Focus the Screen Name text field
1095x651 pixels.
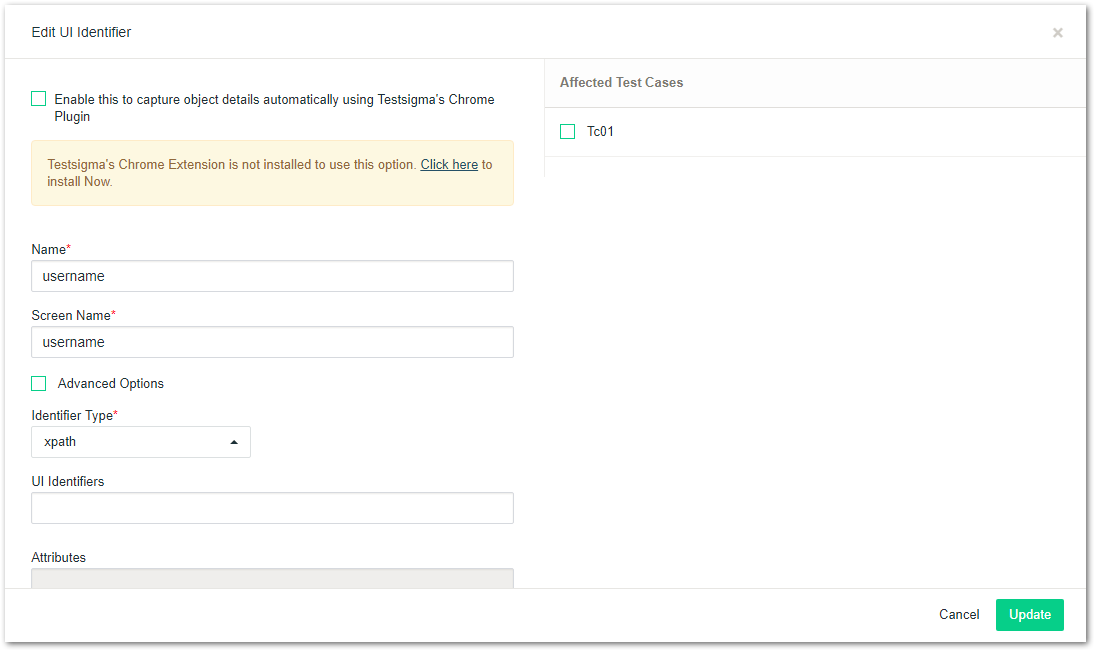[x=272, y=342]
